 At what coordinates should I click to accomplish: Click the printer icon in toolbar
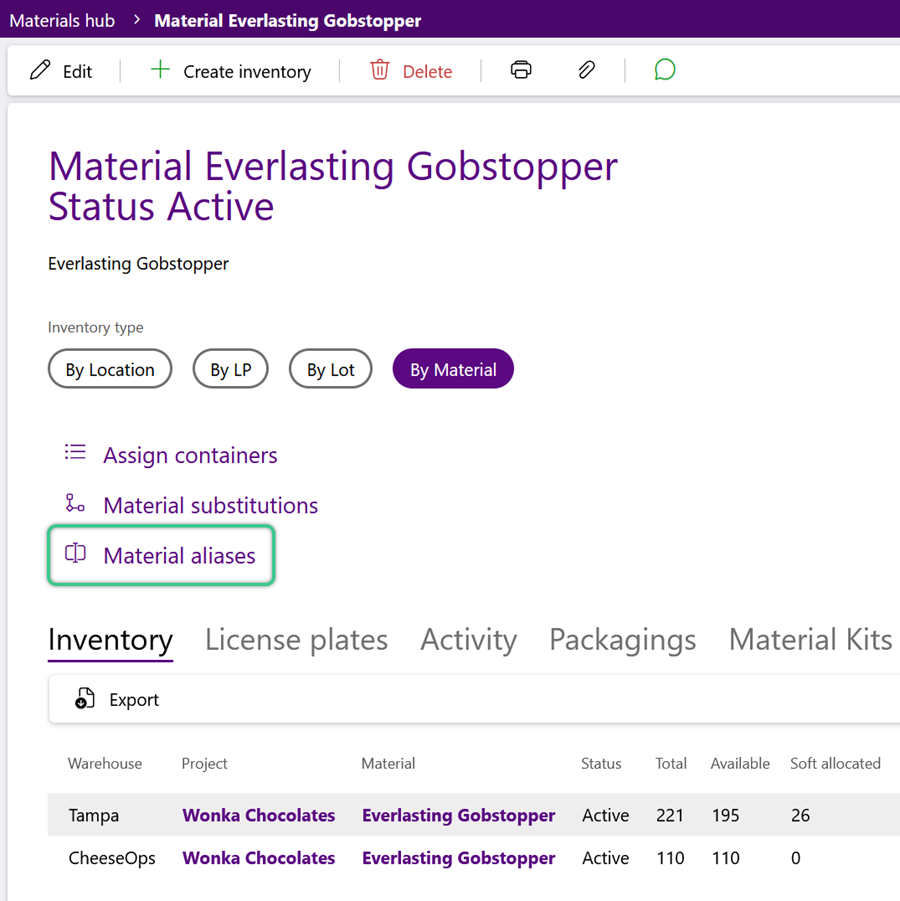(x=521, y=70)
